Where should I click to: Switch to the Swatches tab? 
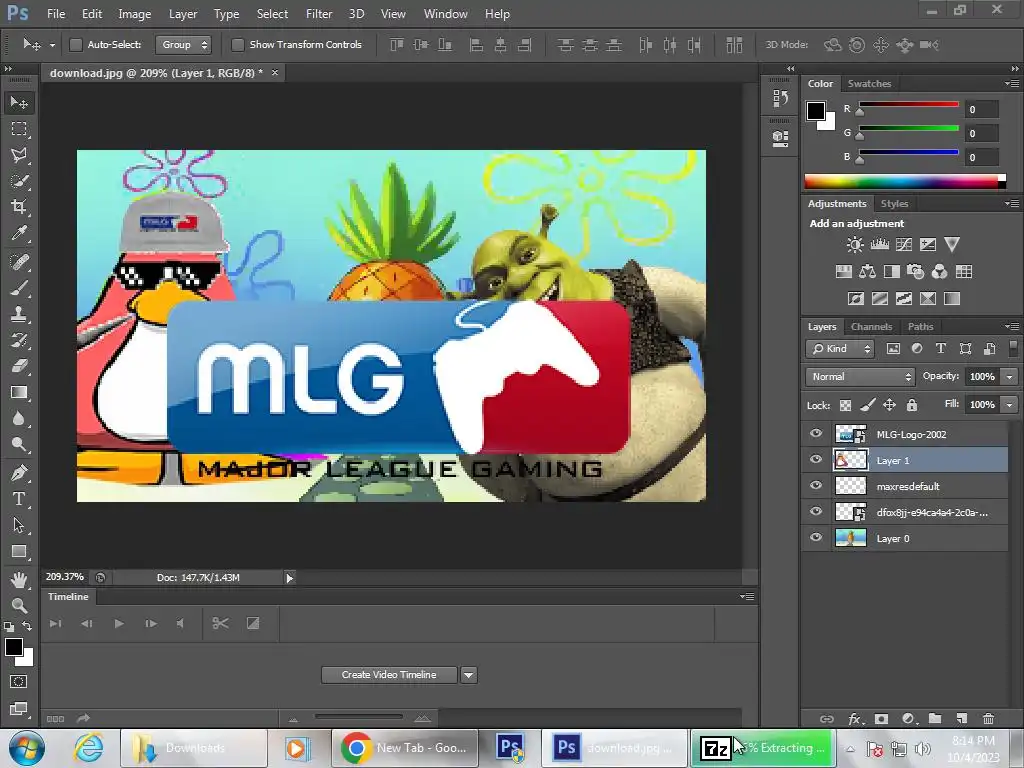[x=869, y=84]
